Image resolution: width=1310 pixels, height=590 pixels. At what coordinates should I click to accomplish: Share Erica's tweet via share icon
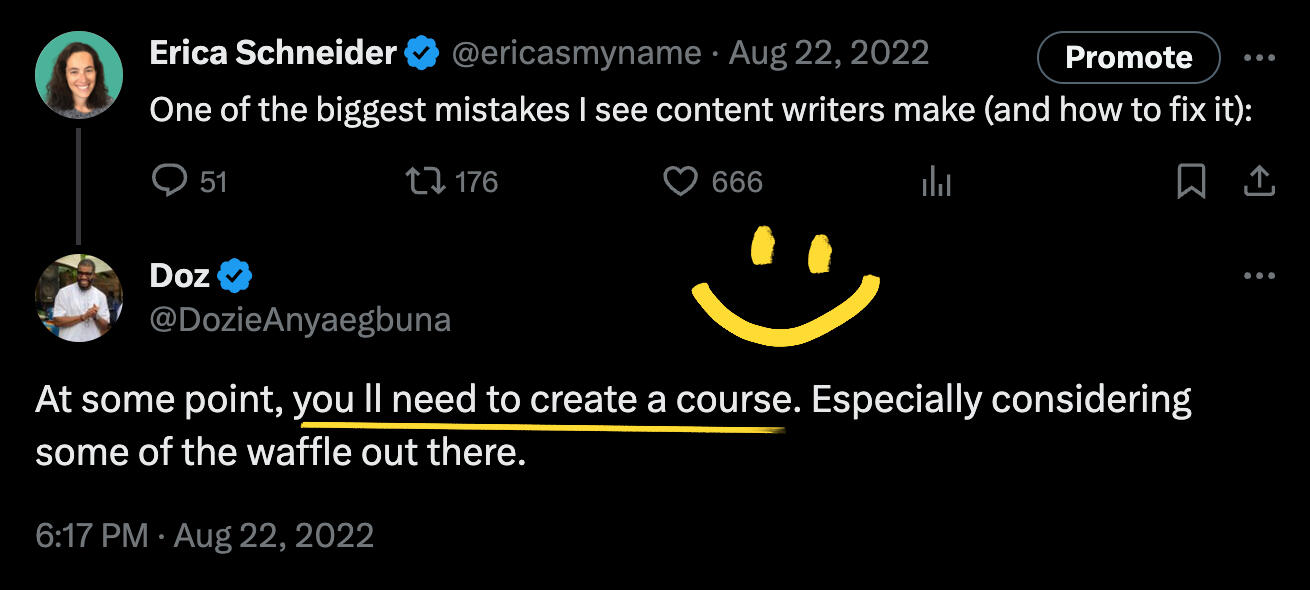(x=1259, y=180)
